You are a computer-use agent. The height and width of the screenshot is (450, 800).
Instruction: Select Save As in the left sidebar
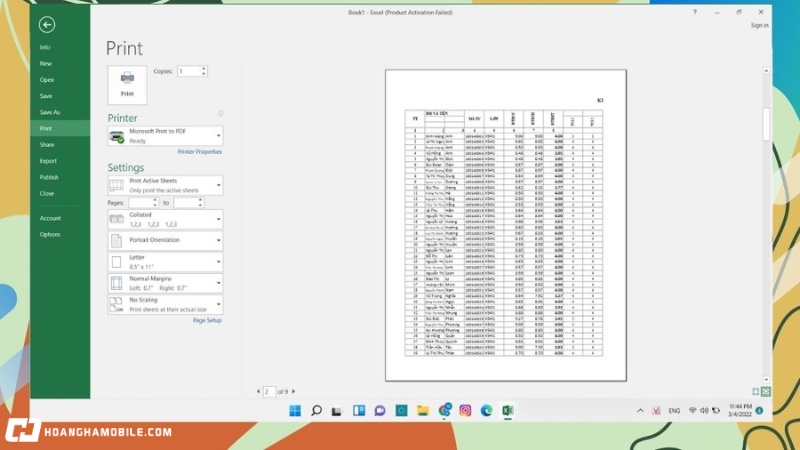click(50, 112)
